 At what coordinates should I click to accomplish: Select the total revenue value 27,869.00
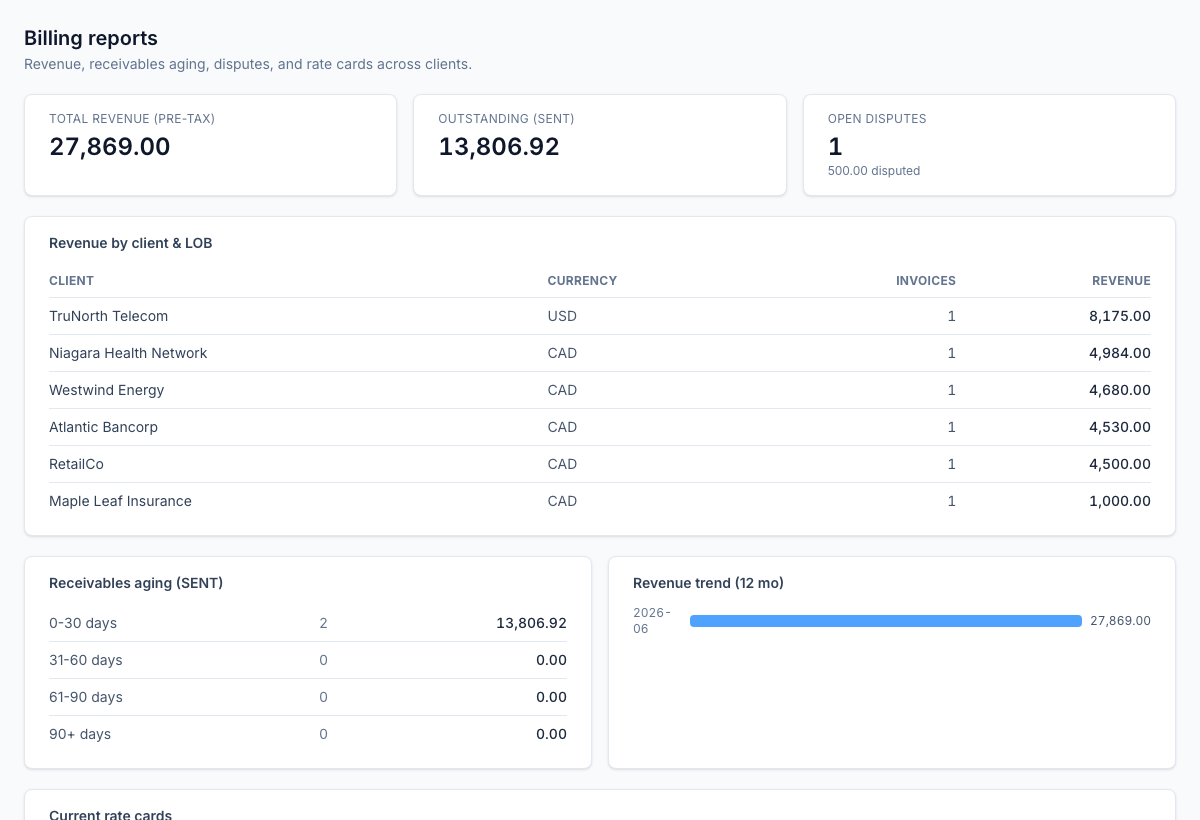(110, 147)
